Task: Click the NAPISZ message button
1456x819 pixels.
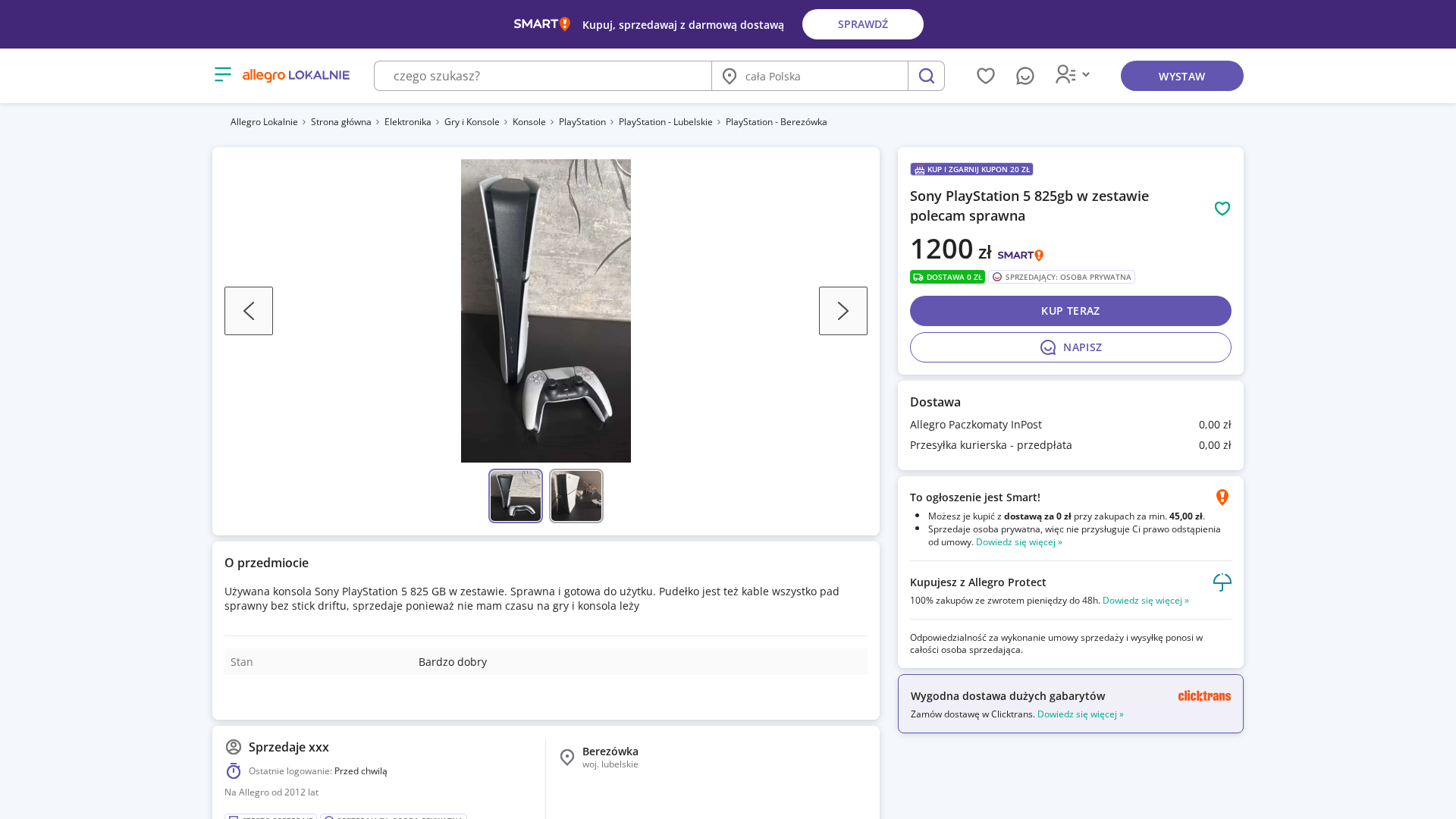Action: pos(1070,347)
